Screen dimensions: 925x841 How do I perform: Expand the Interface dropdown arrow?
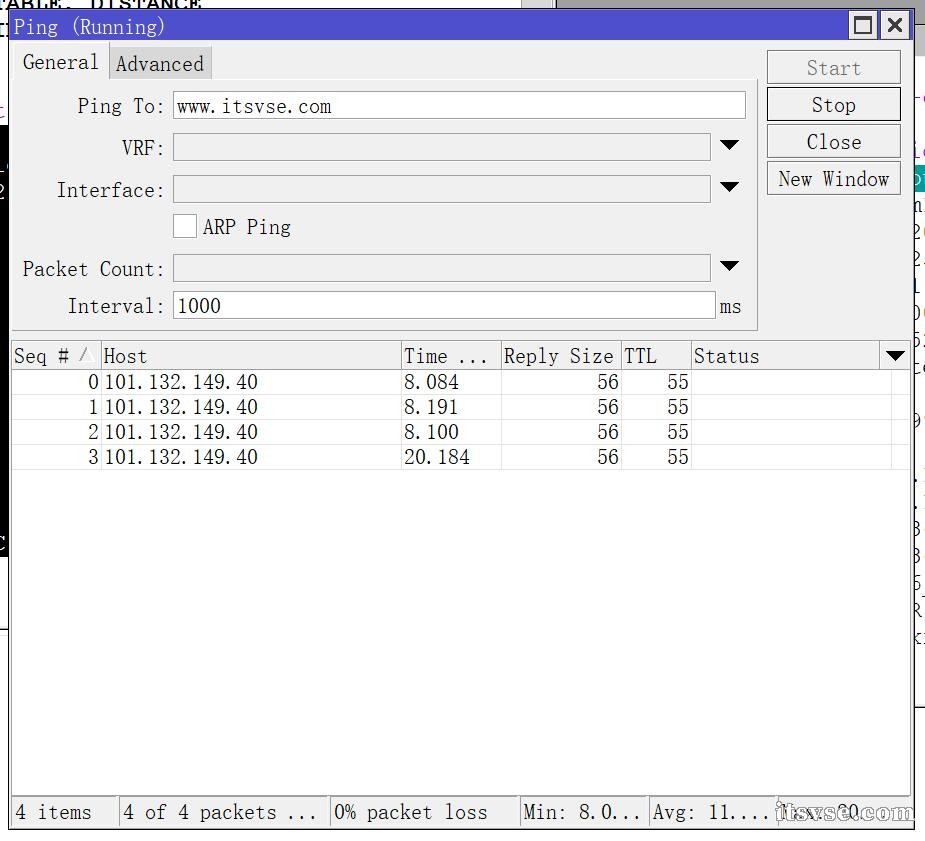click(x=729, y=188)
